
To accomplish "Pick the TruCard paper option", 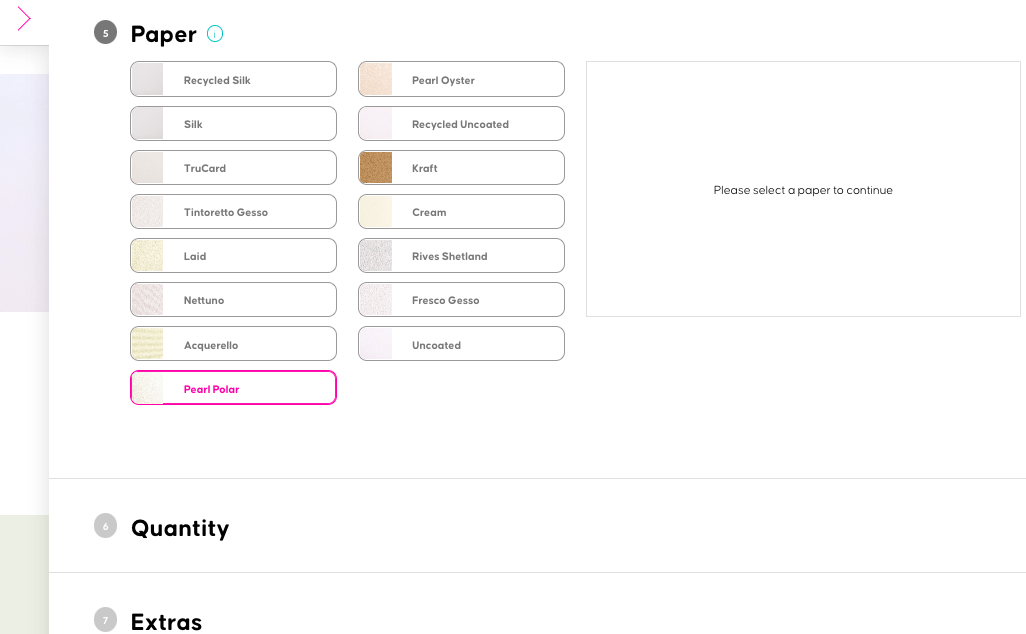I will click(x=233, y=168).
